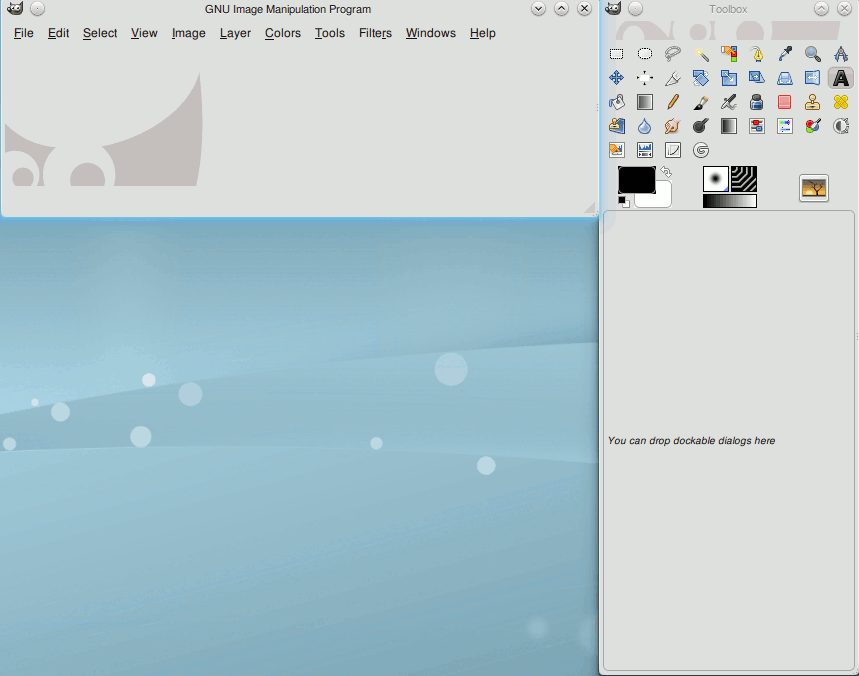859x676 pixels.
Task: Activate the Color Picker eyedropper
Action: coord(785,54)
